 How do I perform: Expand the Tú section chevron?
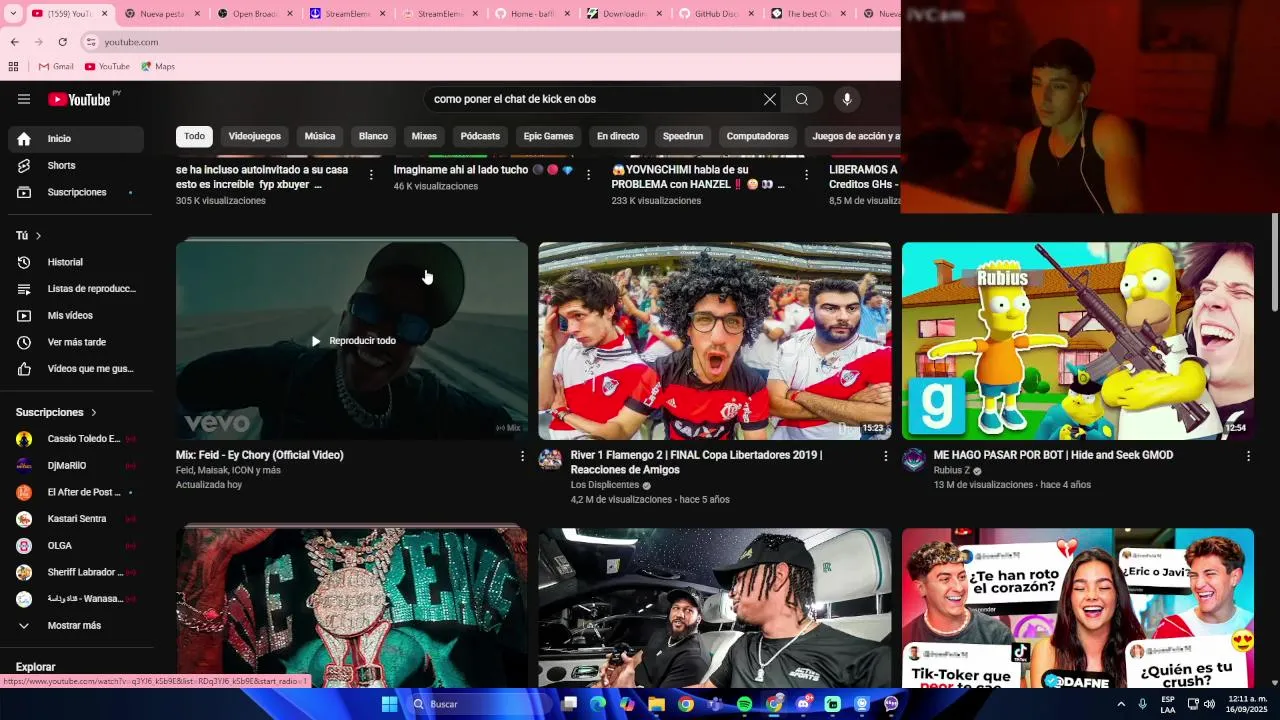pyautogui.click(x=38, y=236)
